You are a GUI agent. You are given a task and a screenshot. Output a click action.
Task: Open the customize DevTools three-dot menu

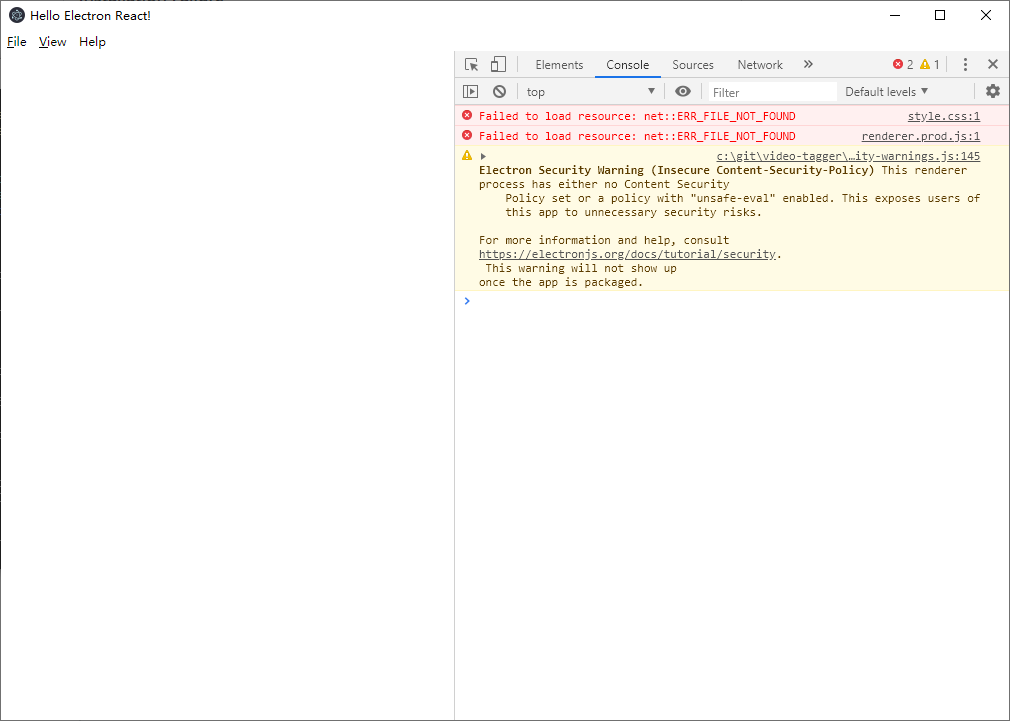pyautogui.click(x=965, y=64)
